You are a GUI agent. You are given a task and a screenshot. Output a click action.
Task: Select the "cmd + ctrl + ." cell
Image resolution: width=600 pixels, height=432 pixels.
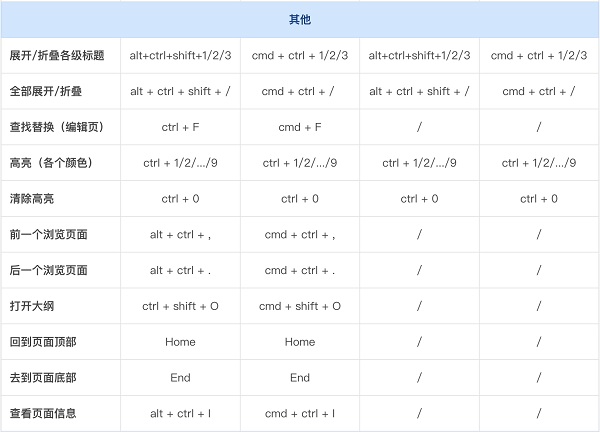pos(300,270)
